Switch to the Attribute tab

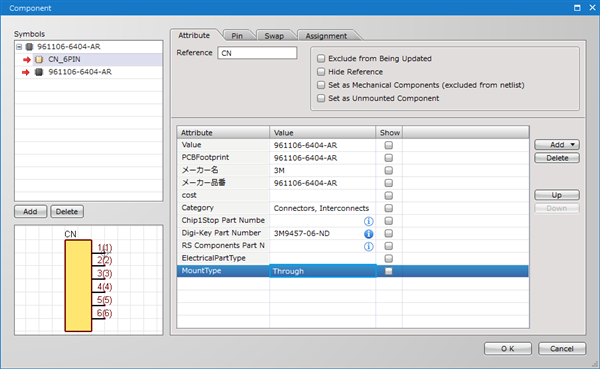pos(194,36)
